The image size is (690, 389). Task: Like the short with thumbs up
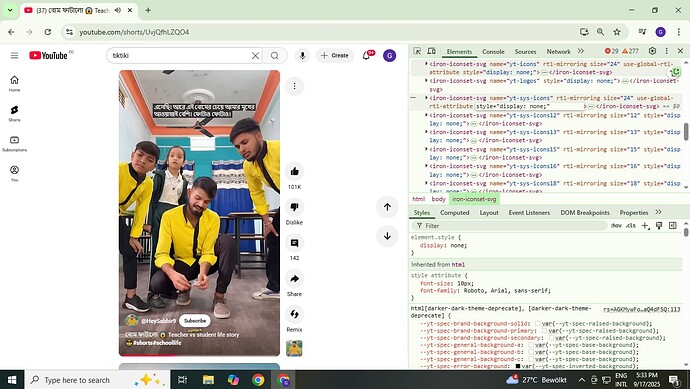[x=294, y=172]
